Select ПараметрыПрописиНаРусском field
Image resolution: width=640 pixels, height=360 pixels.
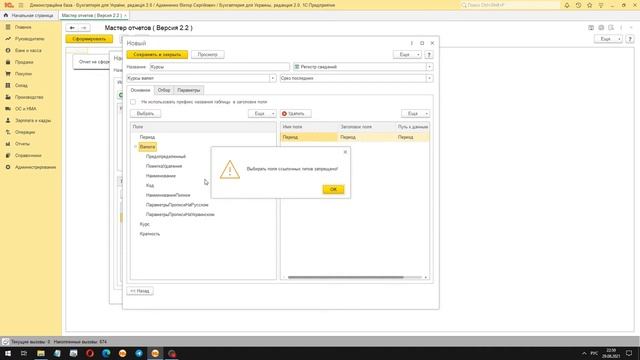coord(177,205)
